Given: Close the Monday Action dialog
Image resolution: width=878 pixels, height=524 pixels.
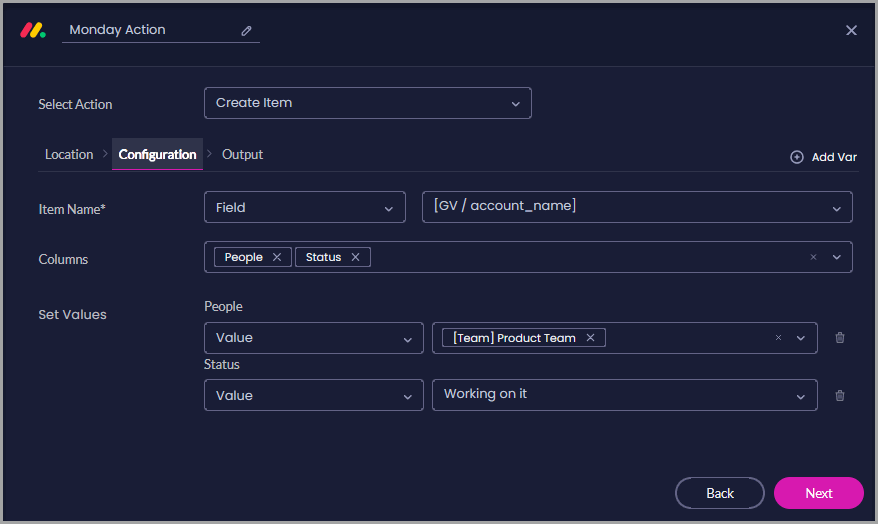Looking at the screenshot, I should pos(851,30).
